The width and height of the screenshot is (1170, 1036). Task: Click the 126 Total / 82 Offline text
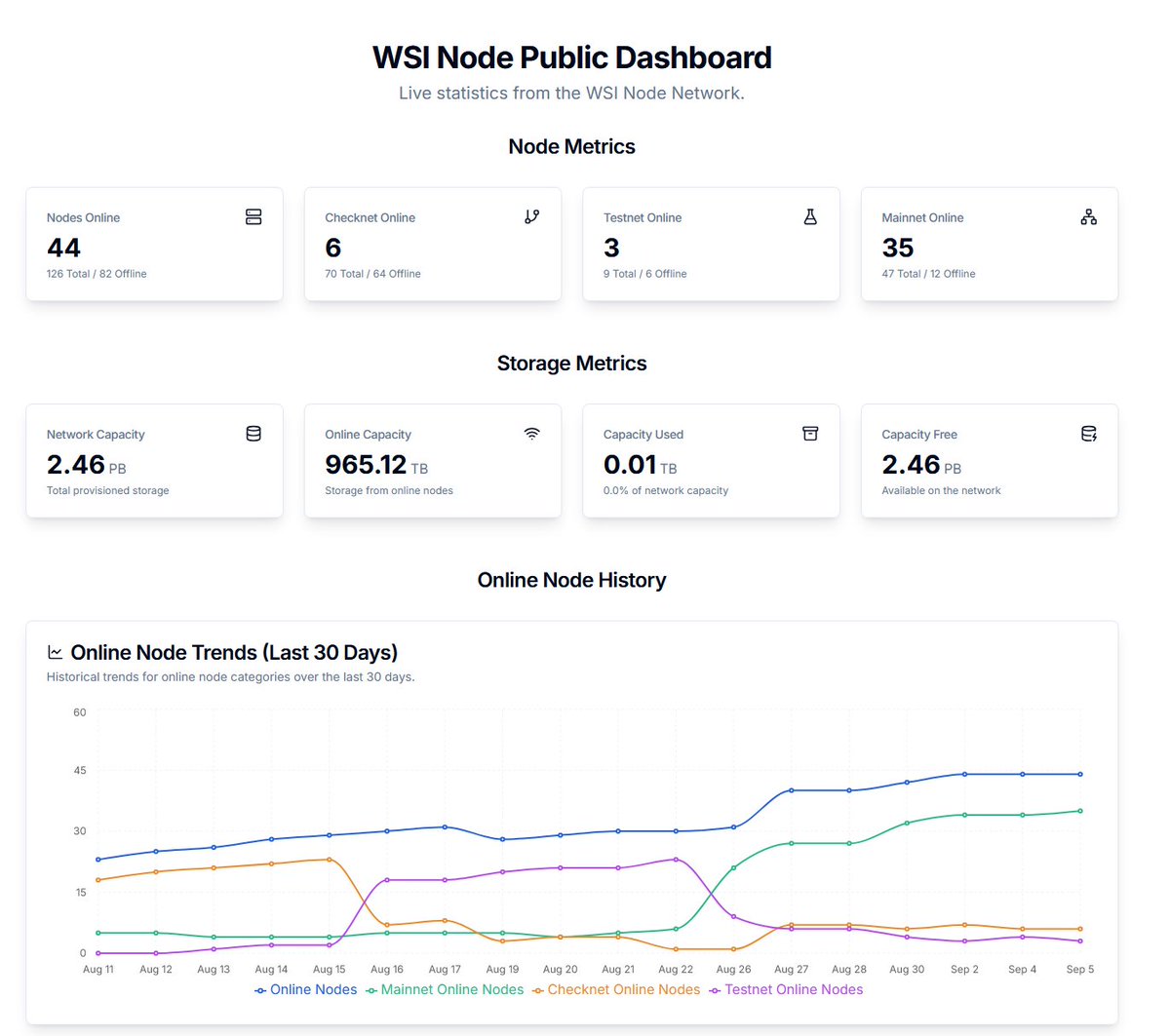click(97, 274)
